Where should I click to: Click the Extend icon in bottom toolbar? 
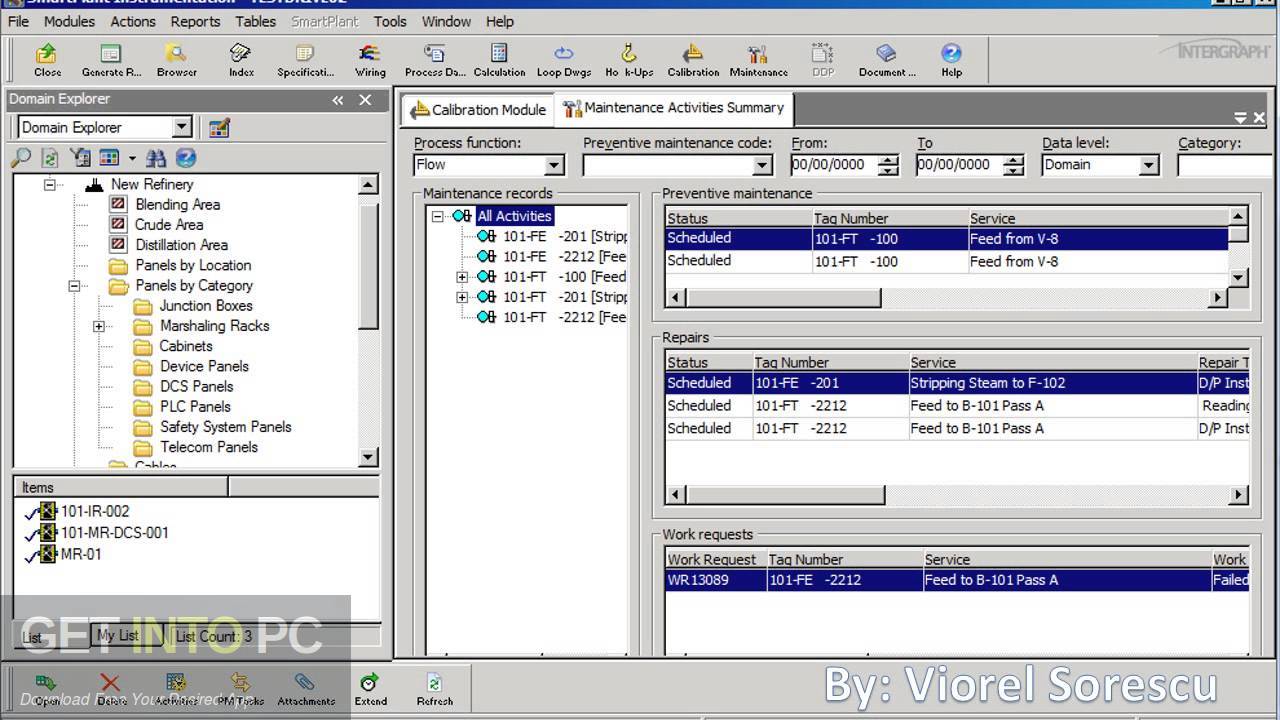[370, 689]
